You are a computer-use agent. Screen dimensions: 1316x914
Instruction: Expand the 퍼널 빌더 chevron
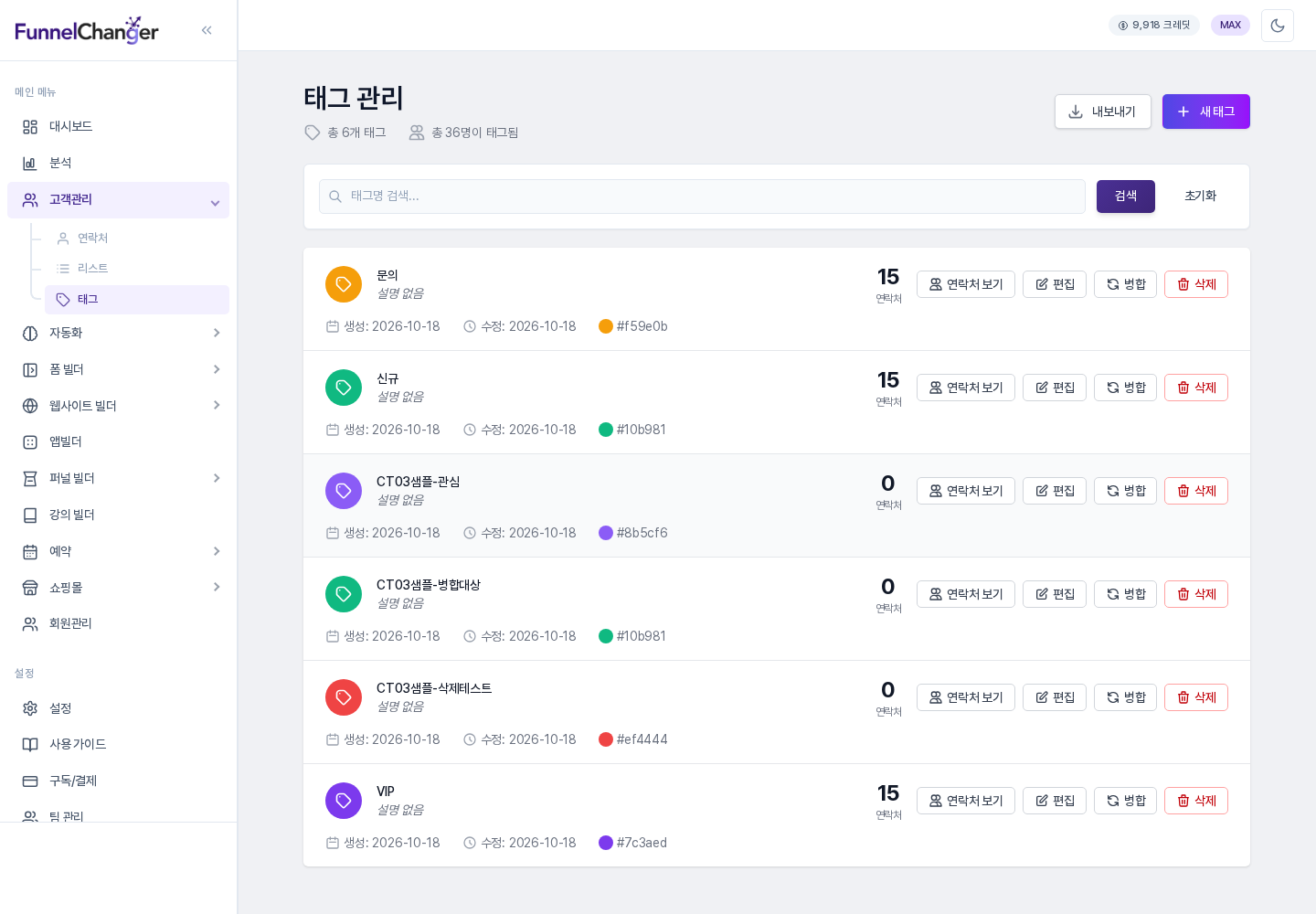coord(217,478)
